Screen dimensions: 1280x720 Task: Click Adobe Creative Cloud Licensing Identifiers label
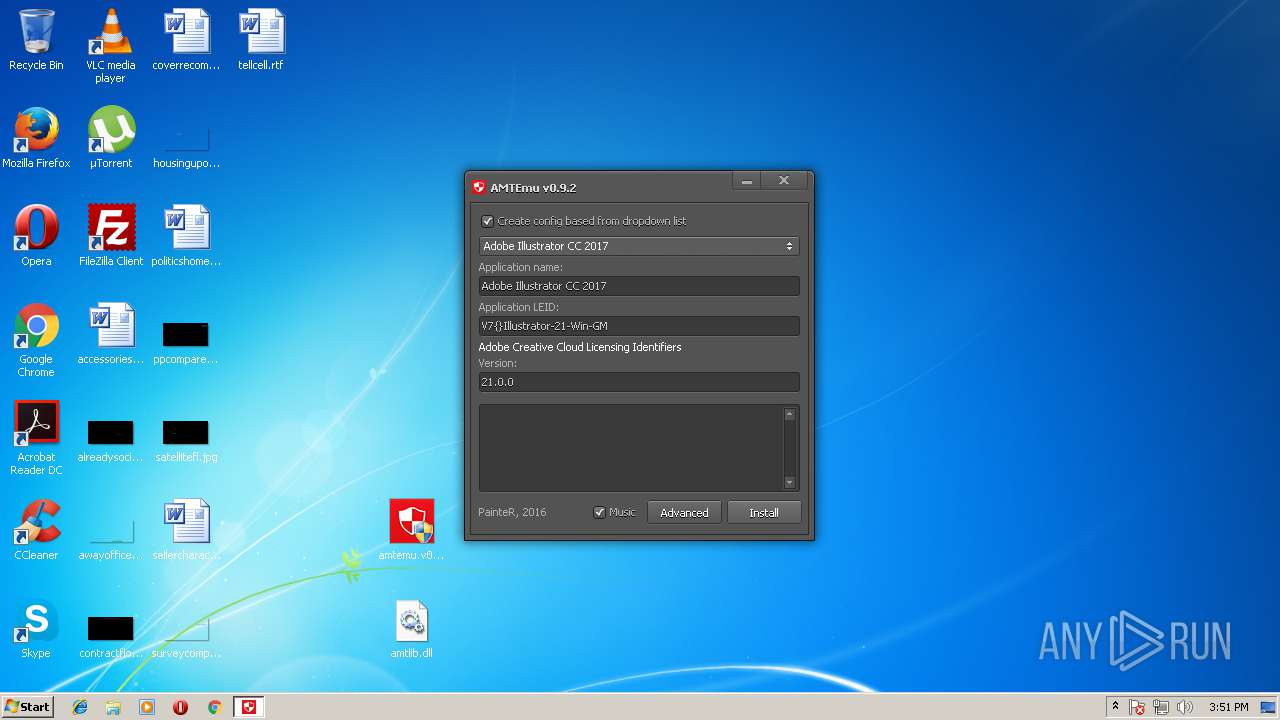tap(580, 347)
